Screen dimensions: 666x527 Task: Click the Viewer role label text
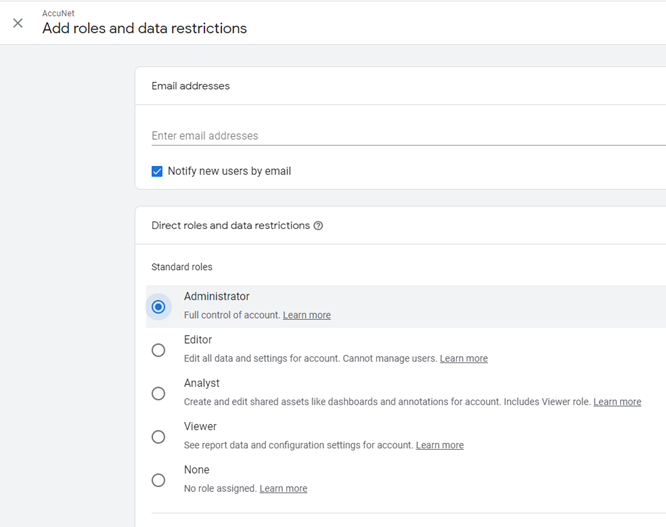point(200,426)
